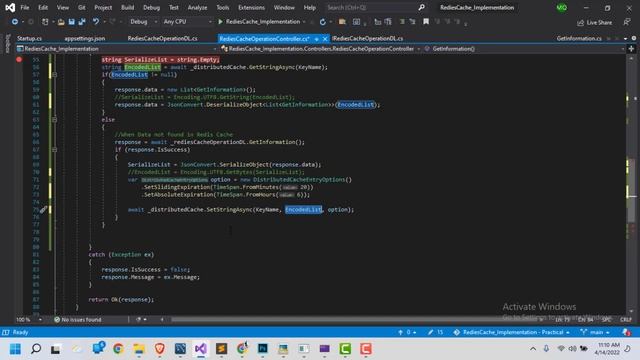Click the No issues found indicator
The image size is (640, 360).
pos(78,320)
